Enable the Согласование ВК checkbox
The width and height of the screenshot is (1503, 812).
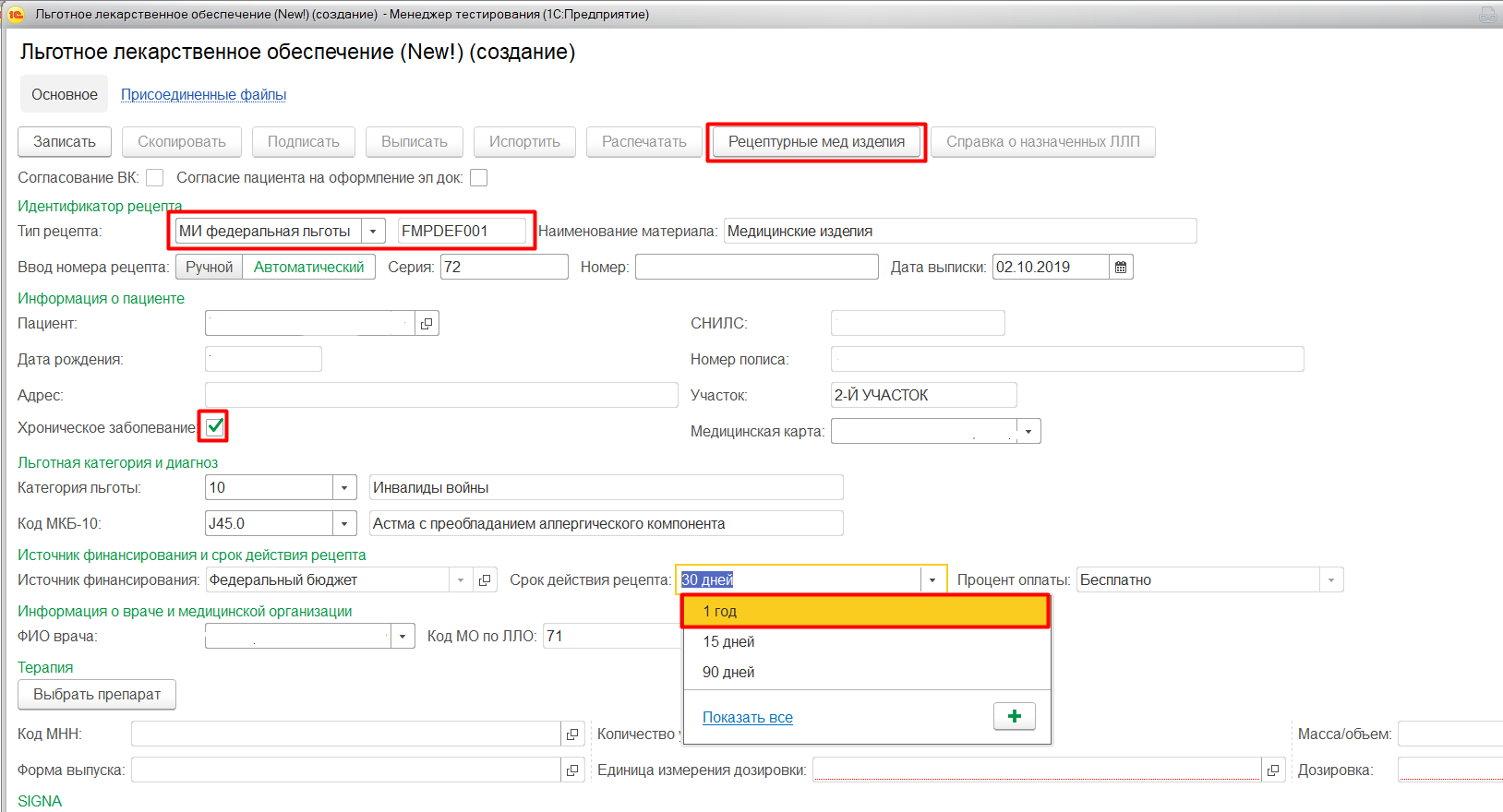pos(155,178)
